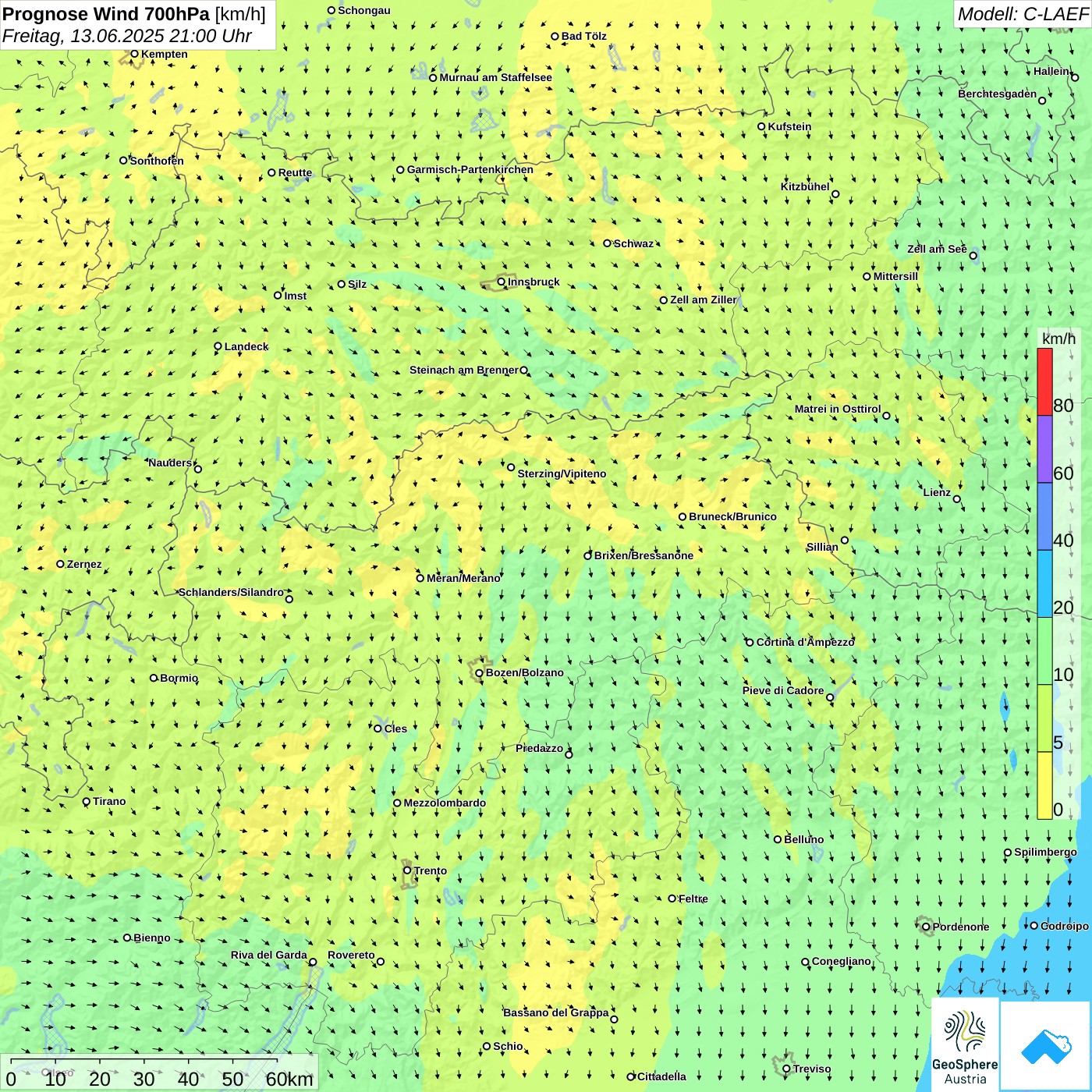Click the Spilimbergo town label
The image size is (1092, 1092).
tap(1045, 852)
